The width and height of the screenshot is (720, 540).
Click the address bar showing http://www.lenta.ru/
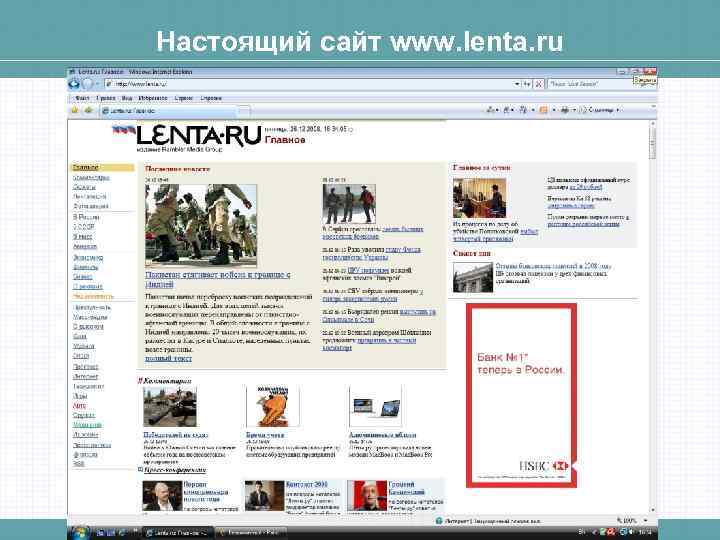[x=308, y=84]
